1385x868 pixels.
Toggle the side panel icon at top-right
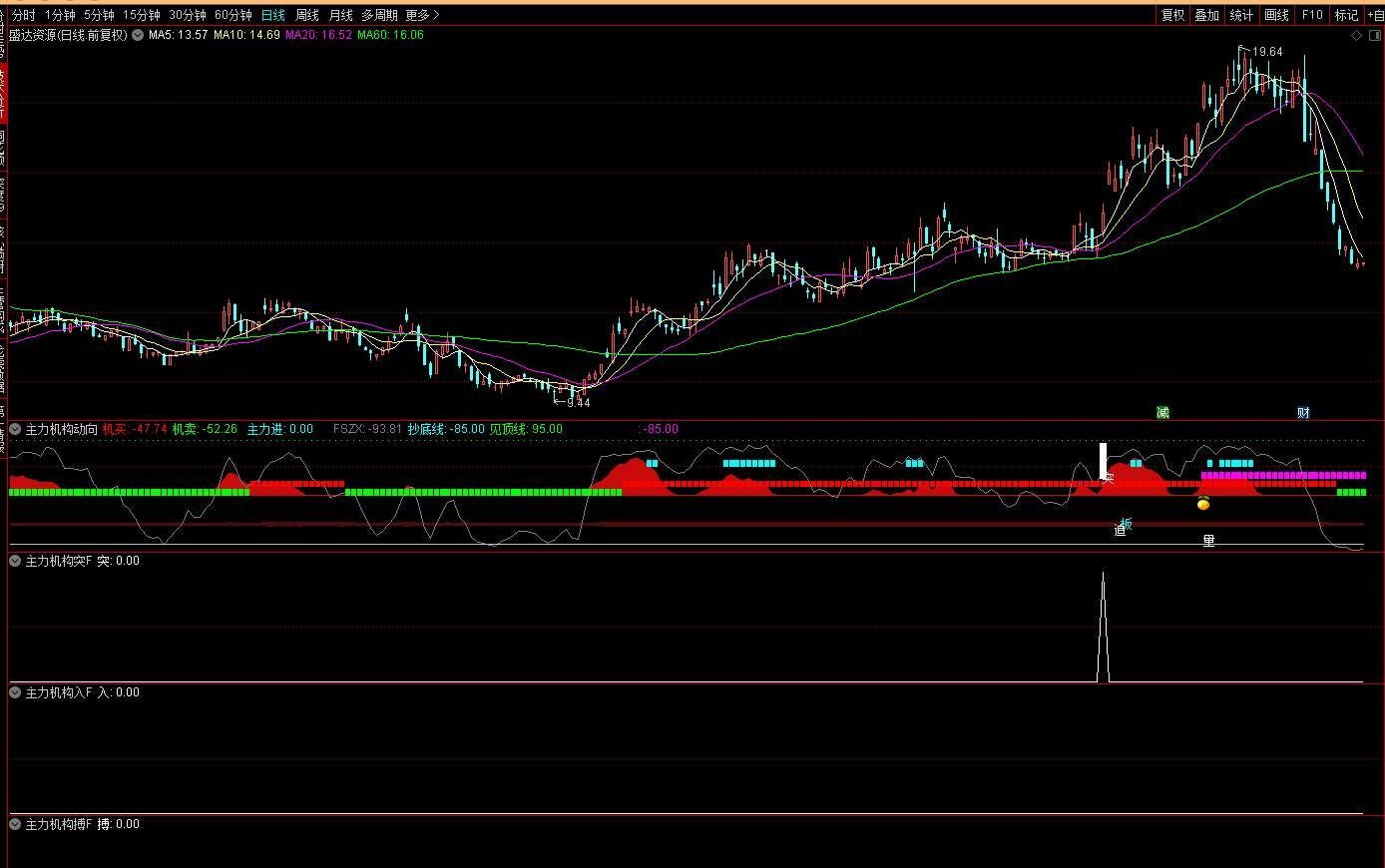[1374, 35]
